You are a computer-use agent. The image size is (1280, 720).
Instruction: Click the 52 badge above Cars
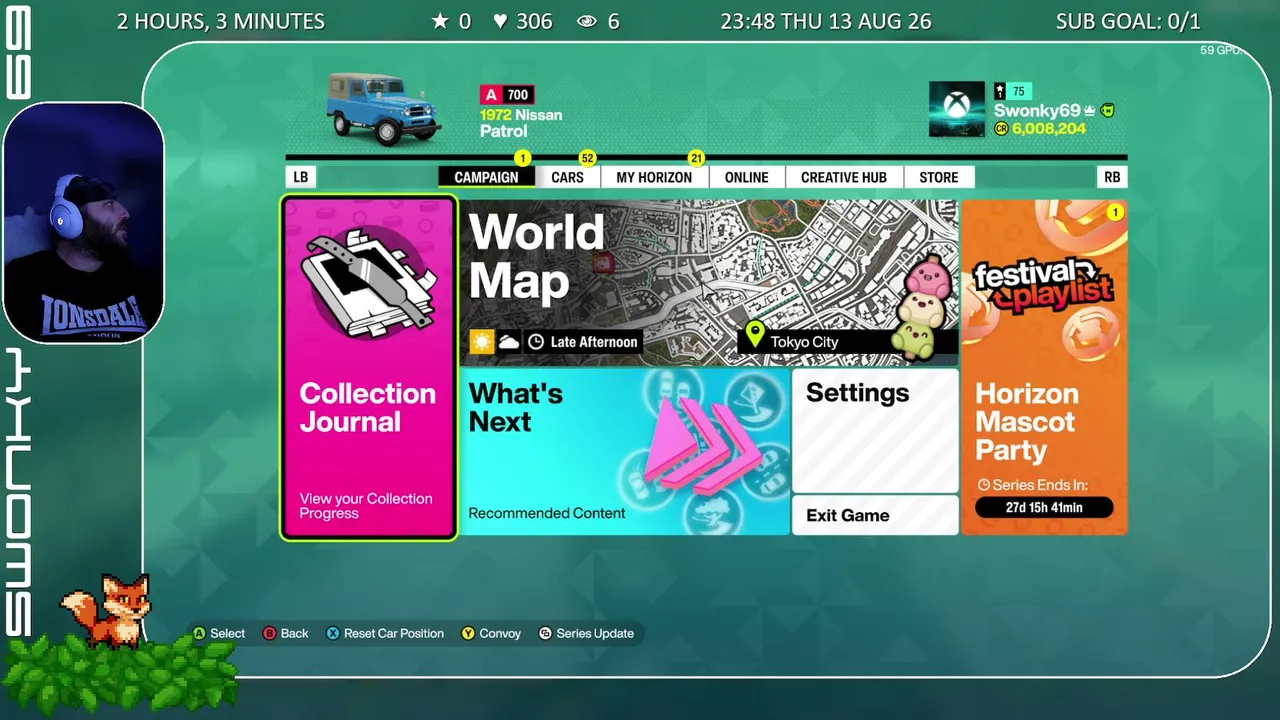(587, 158)
